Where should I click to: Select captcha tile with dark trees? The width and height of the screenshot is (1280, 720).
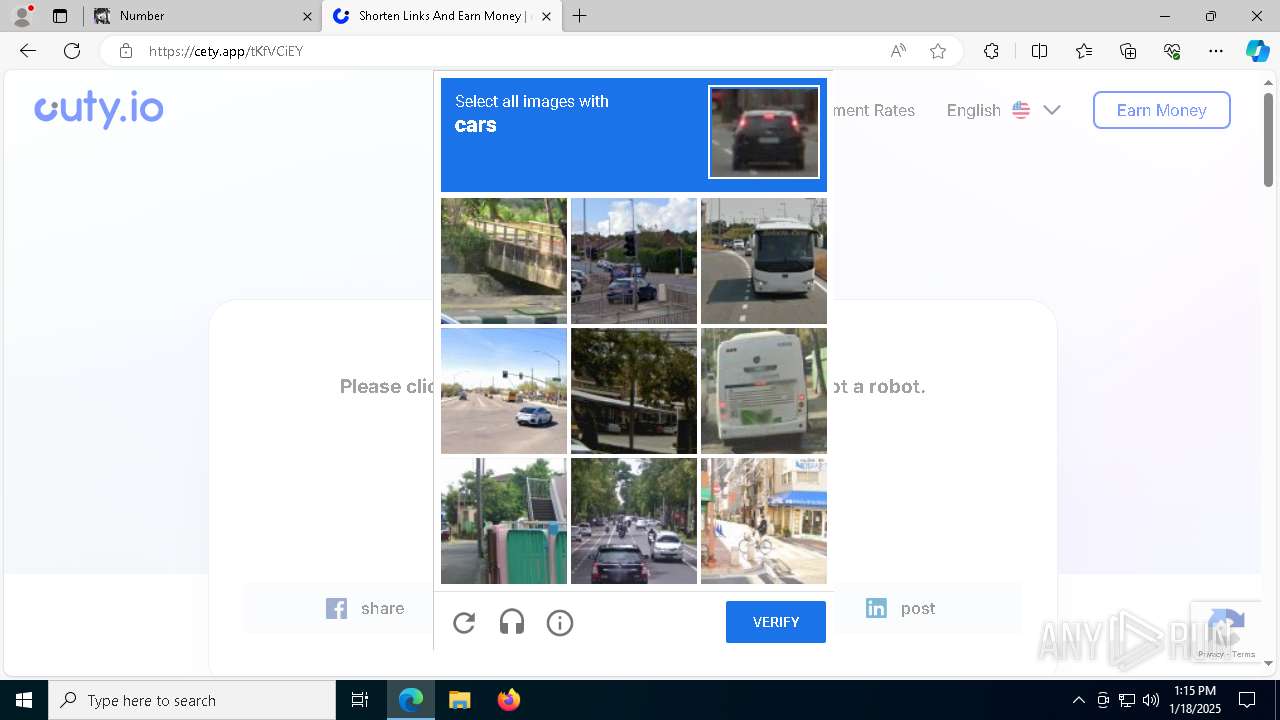634,391
